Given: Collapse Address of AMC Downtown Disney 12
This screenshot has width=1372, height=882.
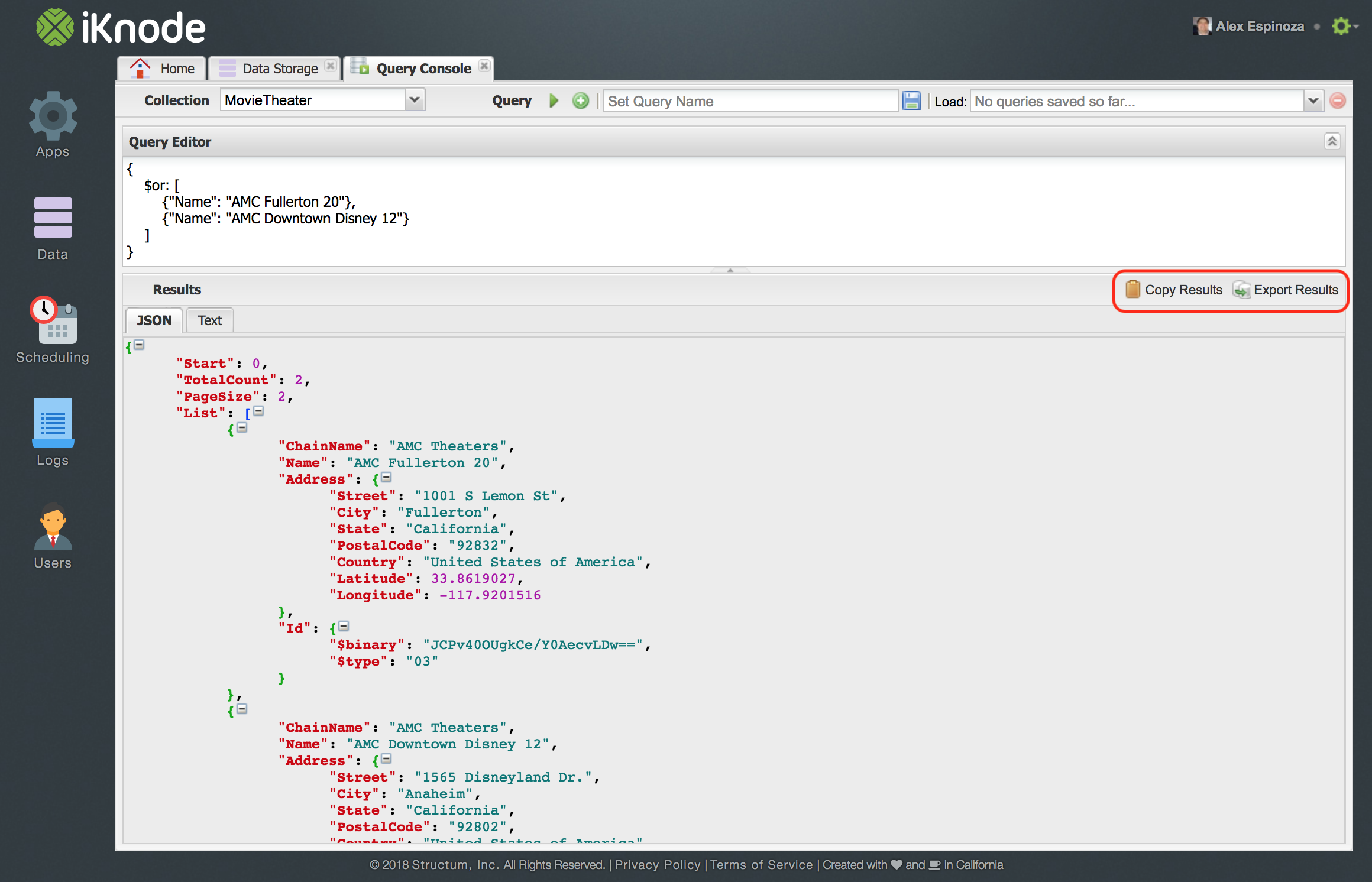Looking at the screenshot, I should tap(386, 758).
